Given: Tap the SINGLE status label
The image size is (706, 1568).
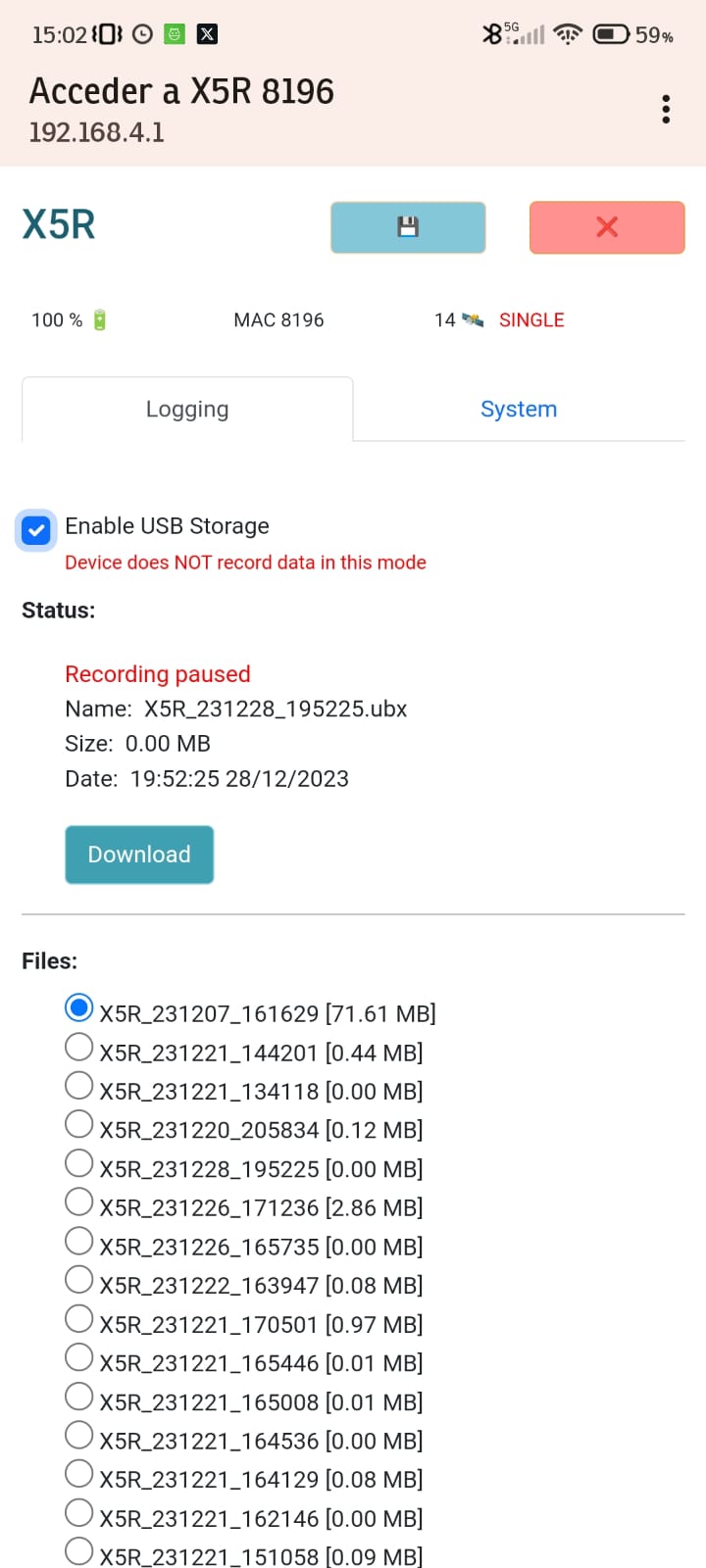Looking at the screenshot, I should (x=531, y=318).
